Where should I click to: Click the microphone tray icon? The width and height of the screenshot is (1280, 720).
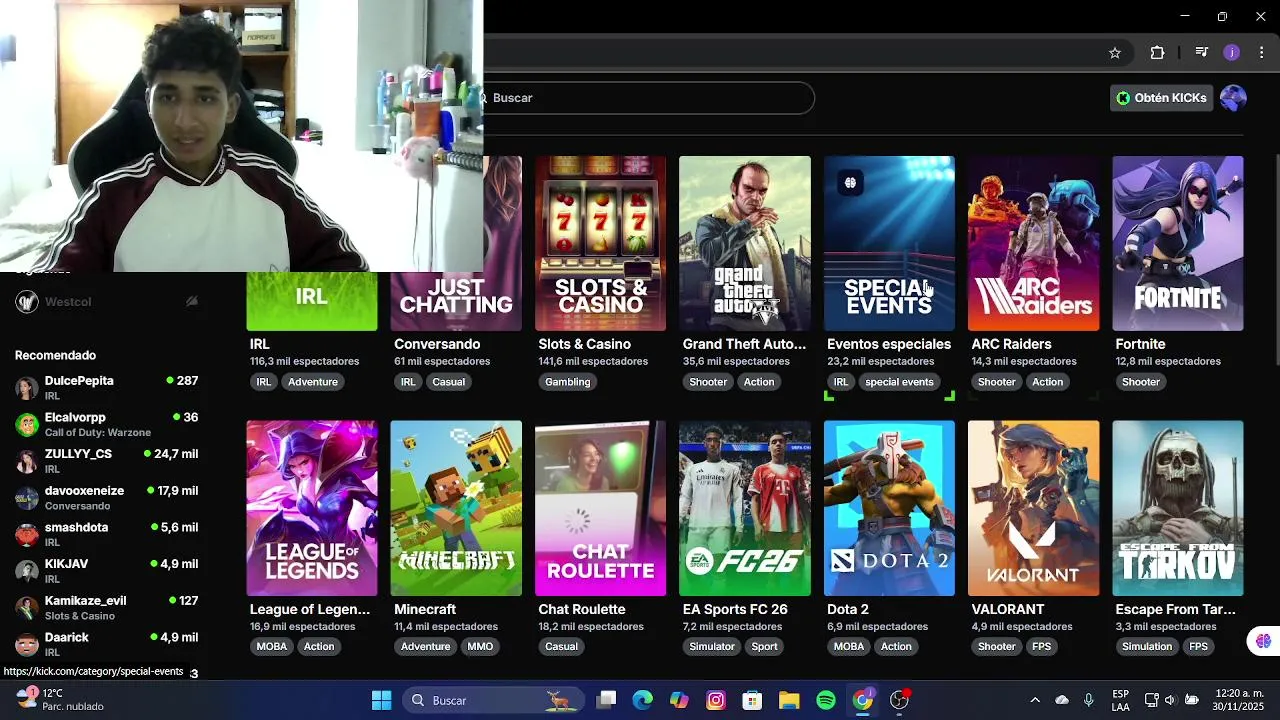(x=1089, y=700)
